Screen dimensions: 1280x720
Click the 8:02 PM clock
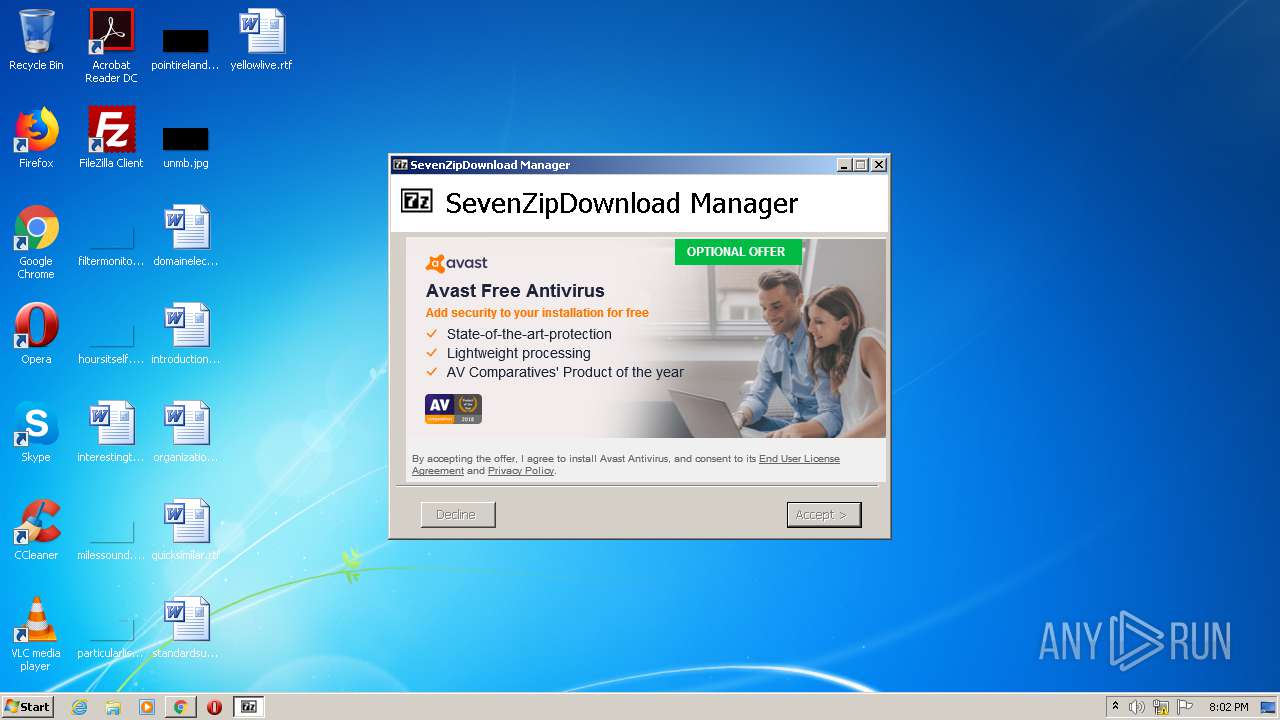click(x=1228, y=707)
